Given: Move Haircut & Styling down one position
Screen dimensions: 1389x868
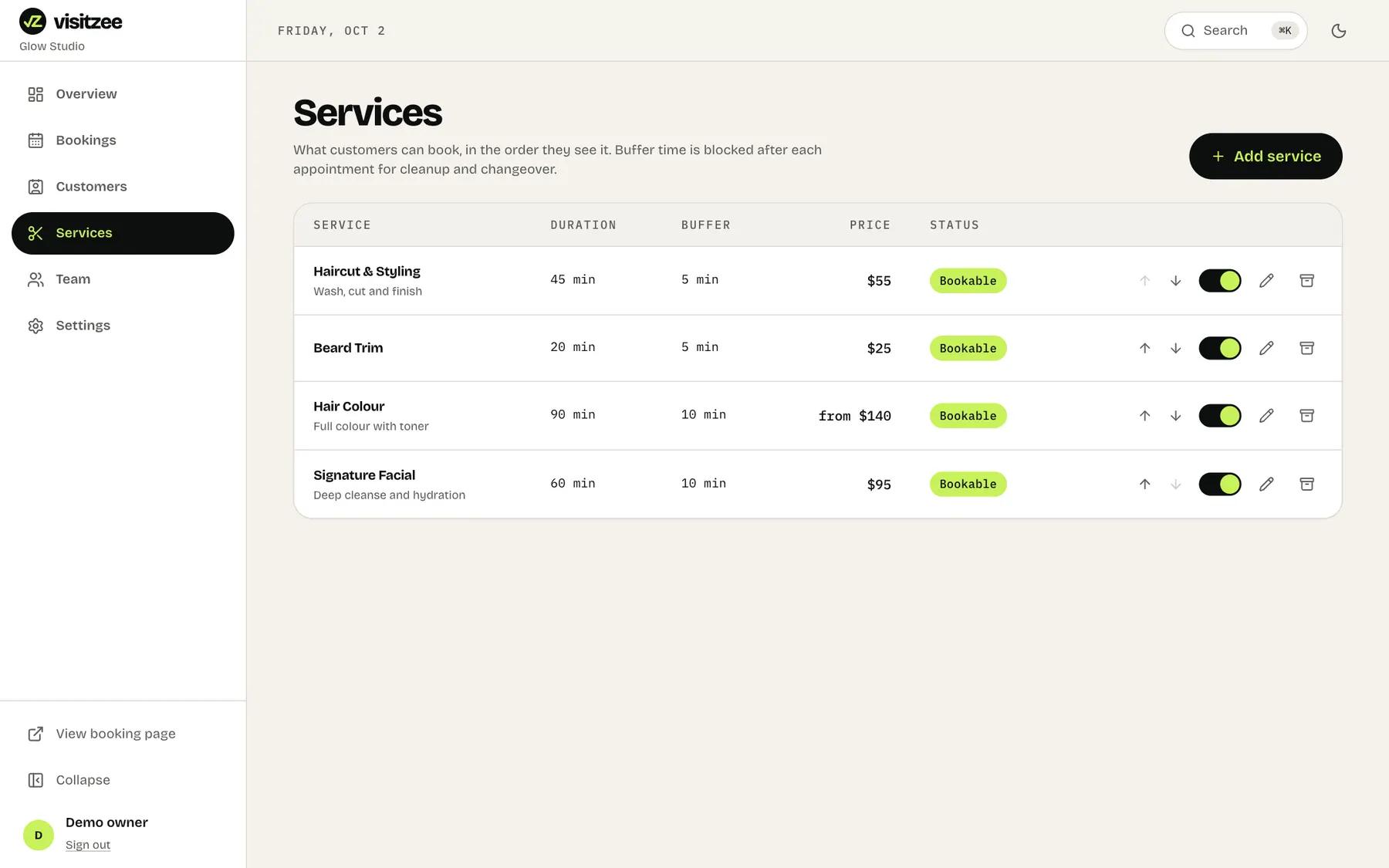Looking at the screenshot, I should [x=1175, y=281].
